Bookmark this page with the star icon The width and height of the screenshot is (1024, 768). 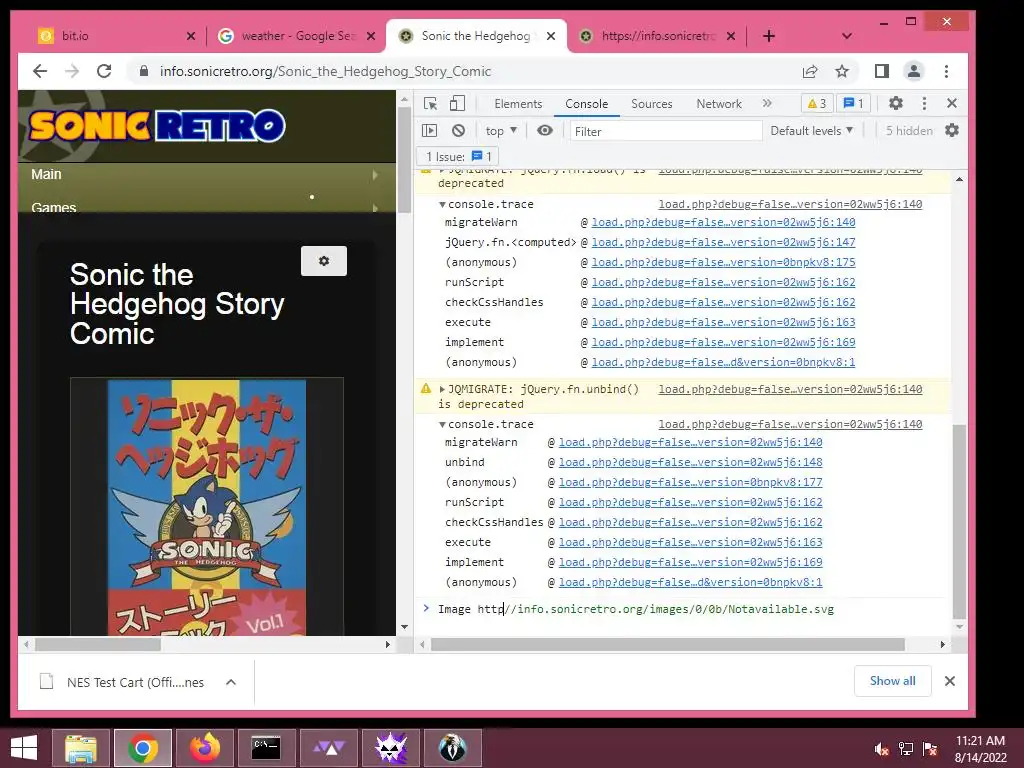[842, 71]
